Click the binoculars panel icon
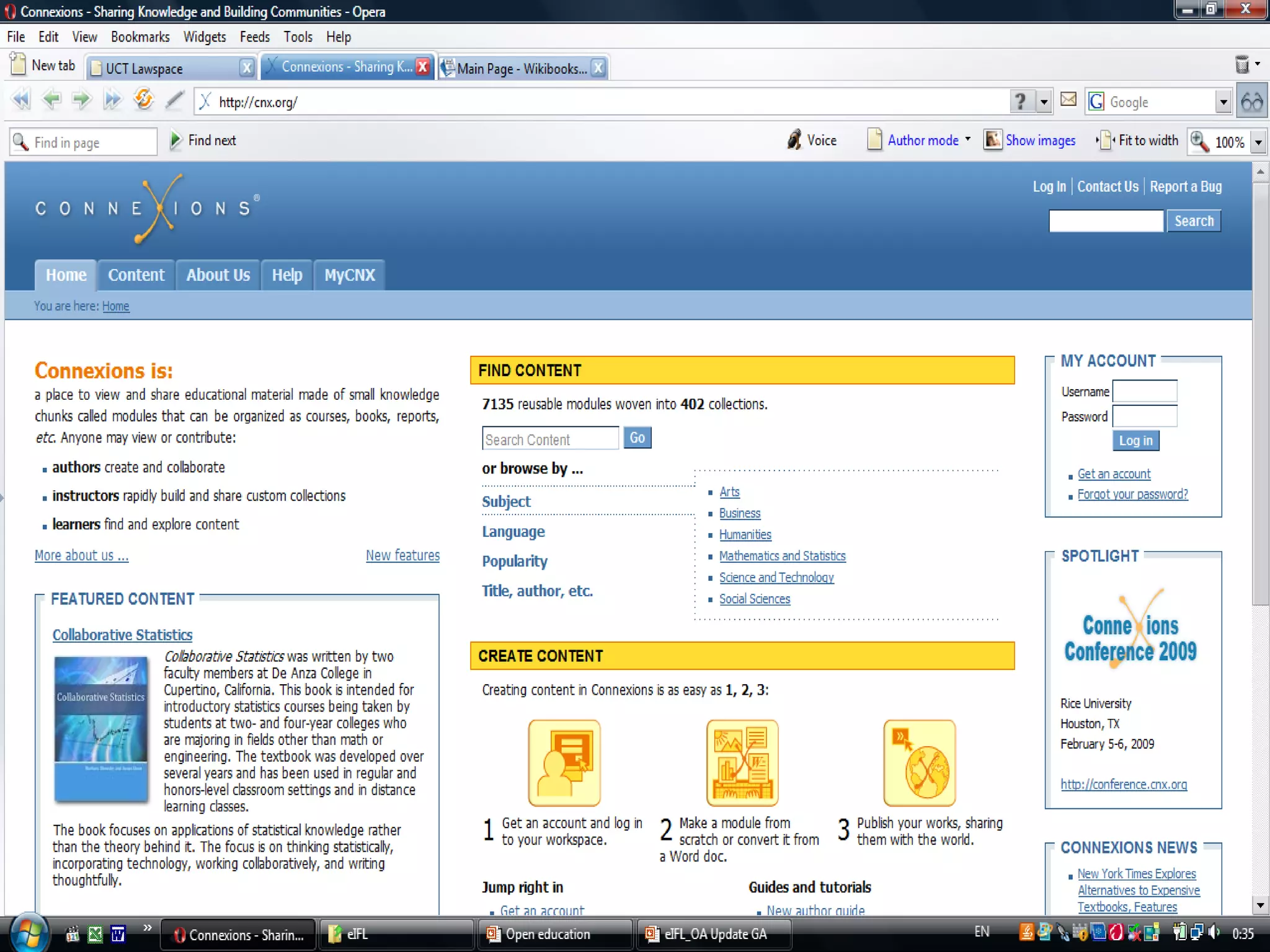The width and height of the screenshot is (1270, 952). tap(1252, 101)
